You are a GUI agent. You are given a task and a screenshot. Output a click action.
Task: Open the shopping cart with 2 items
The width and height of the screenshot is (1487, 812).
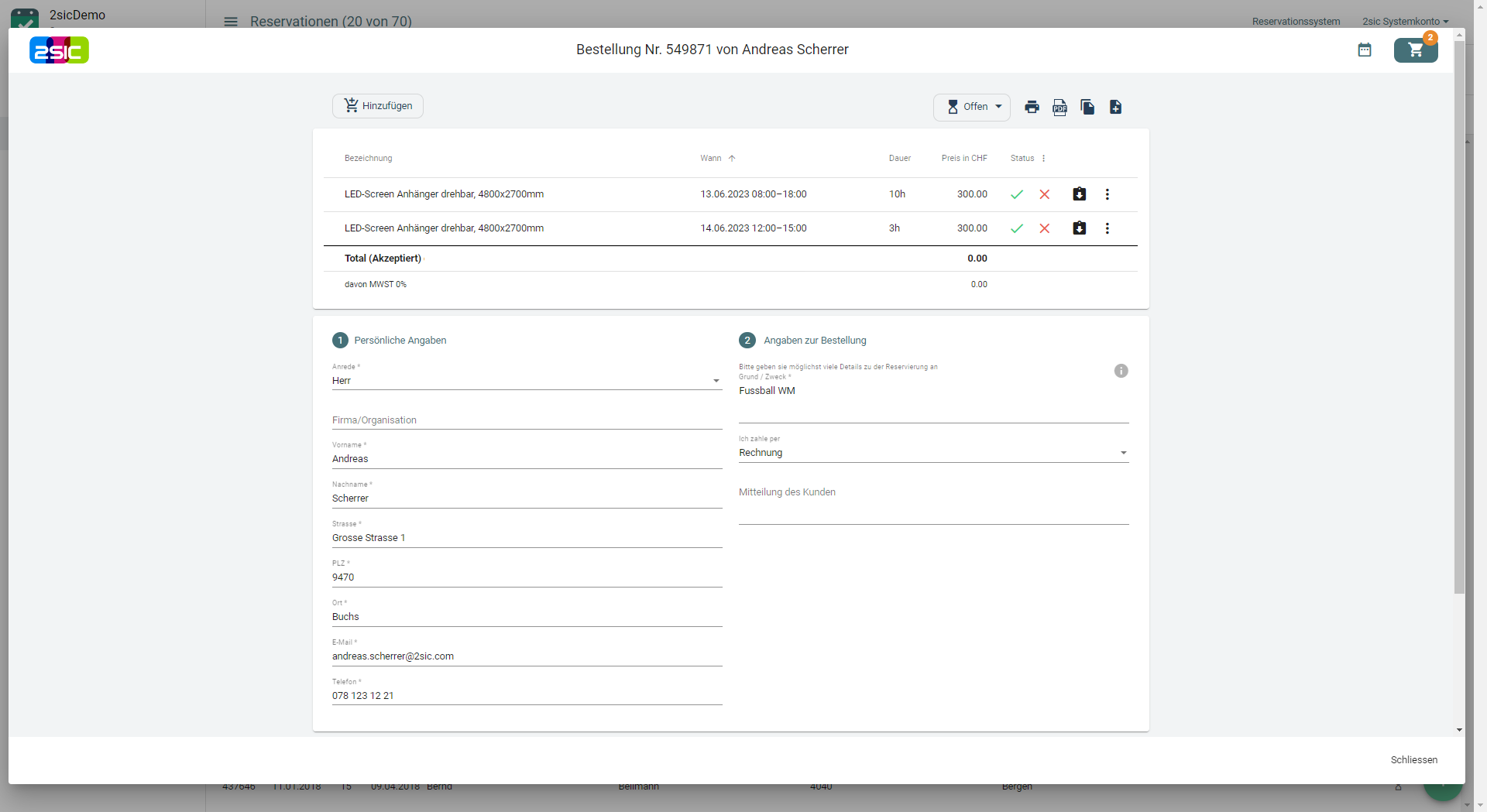[1415, 50]
